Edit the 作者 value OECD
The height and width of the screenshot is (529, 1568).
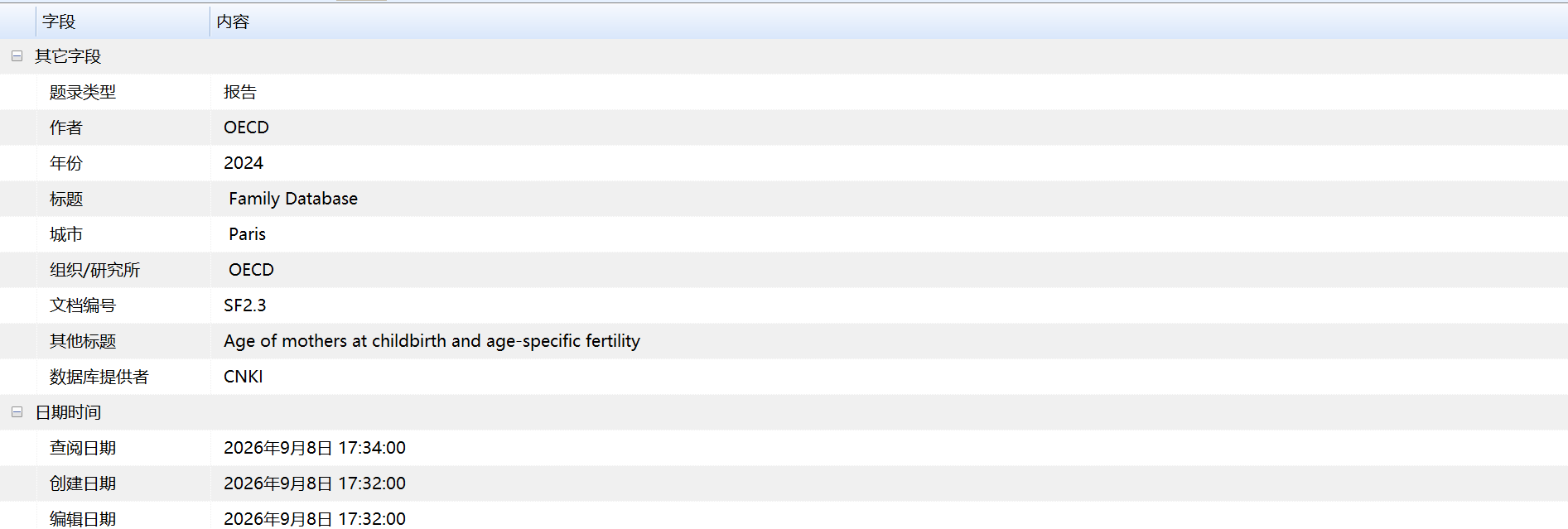pyautogui.click(x=889, y=127)
